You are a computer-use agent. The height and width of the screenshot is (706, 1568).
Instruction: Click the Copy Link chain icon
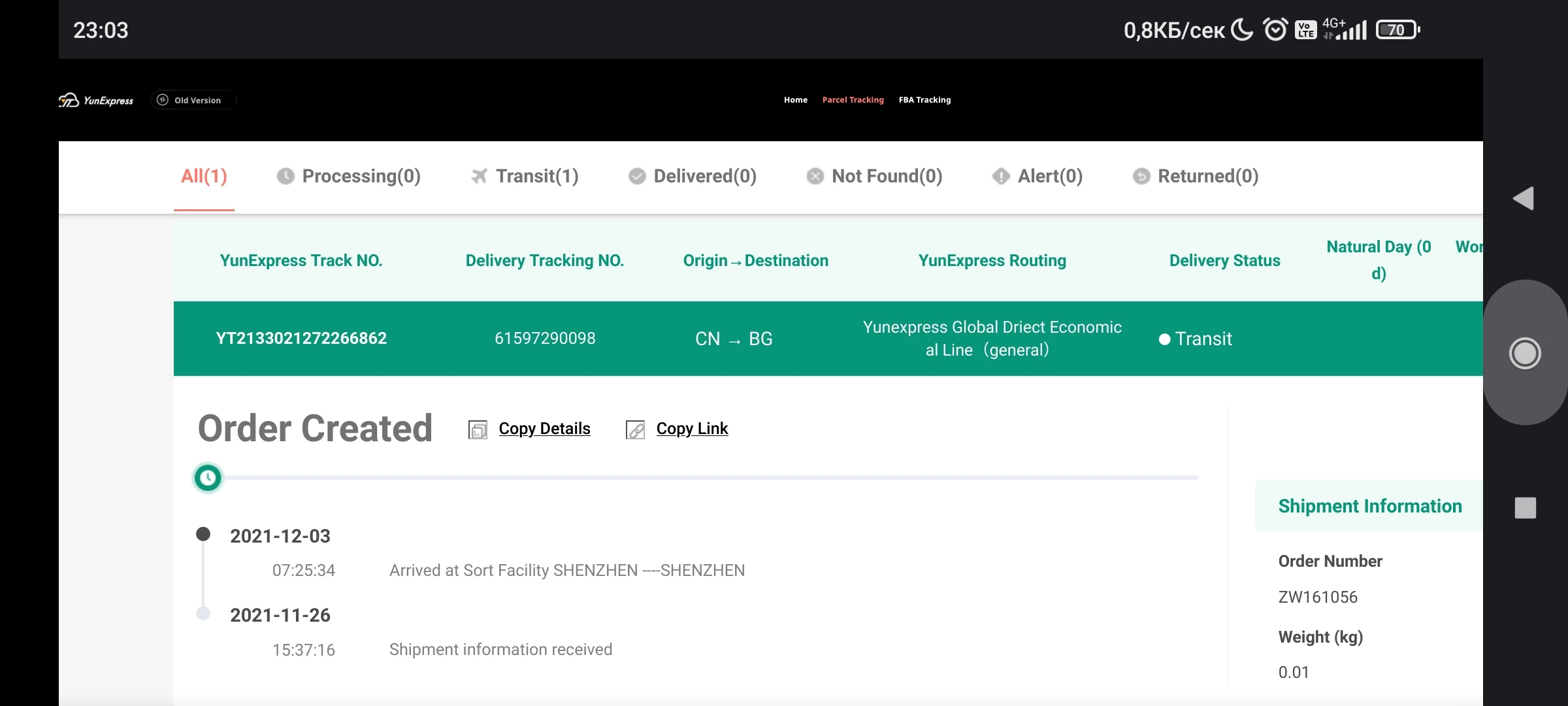click(635, 429)
